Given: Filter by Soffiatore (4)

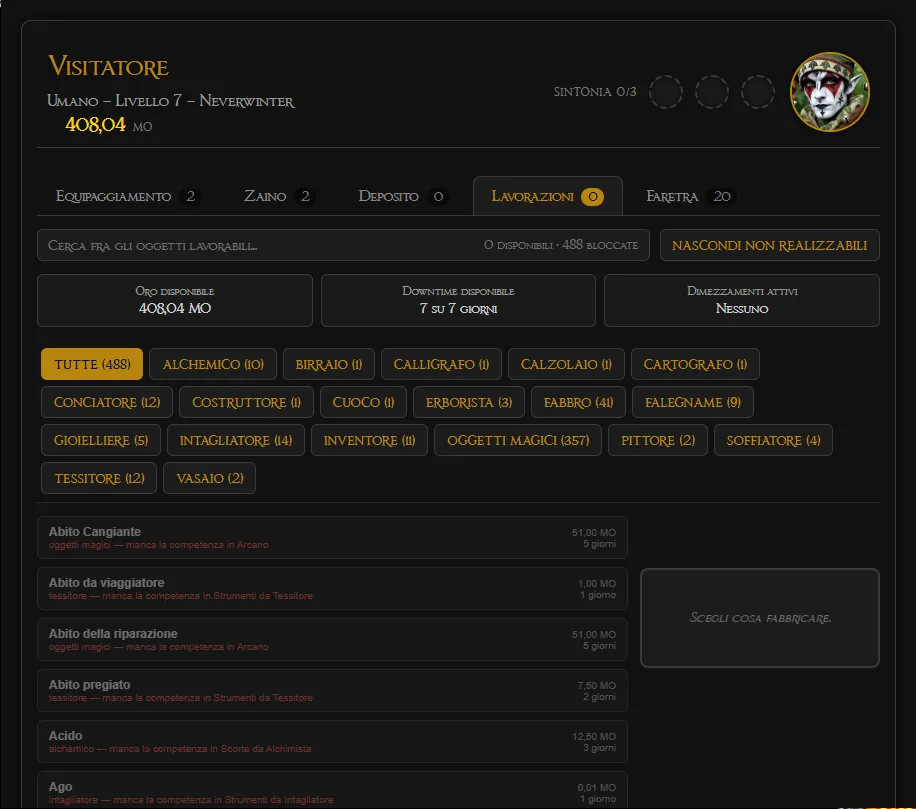Looking at the screenshot, I should 773,440.
